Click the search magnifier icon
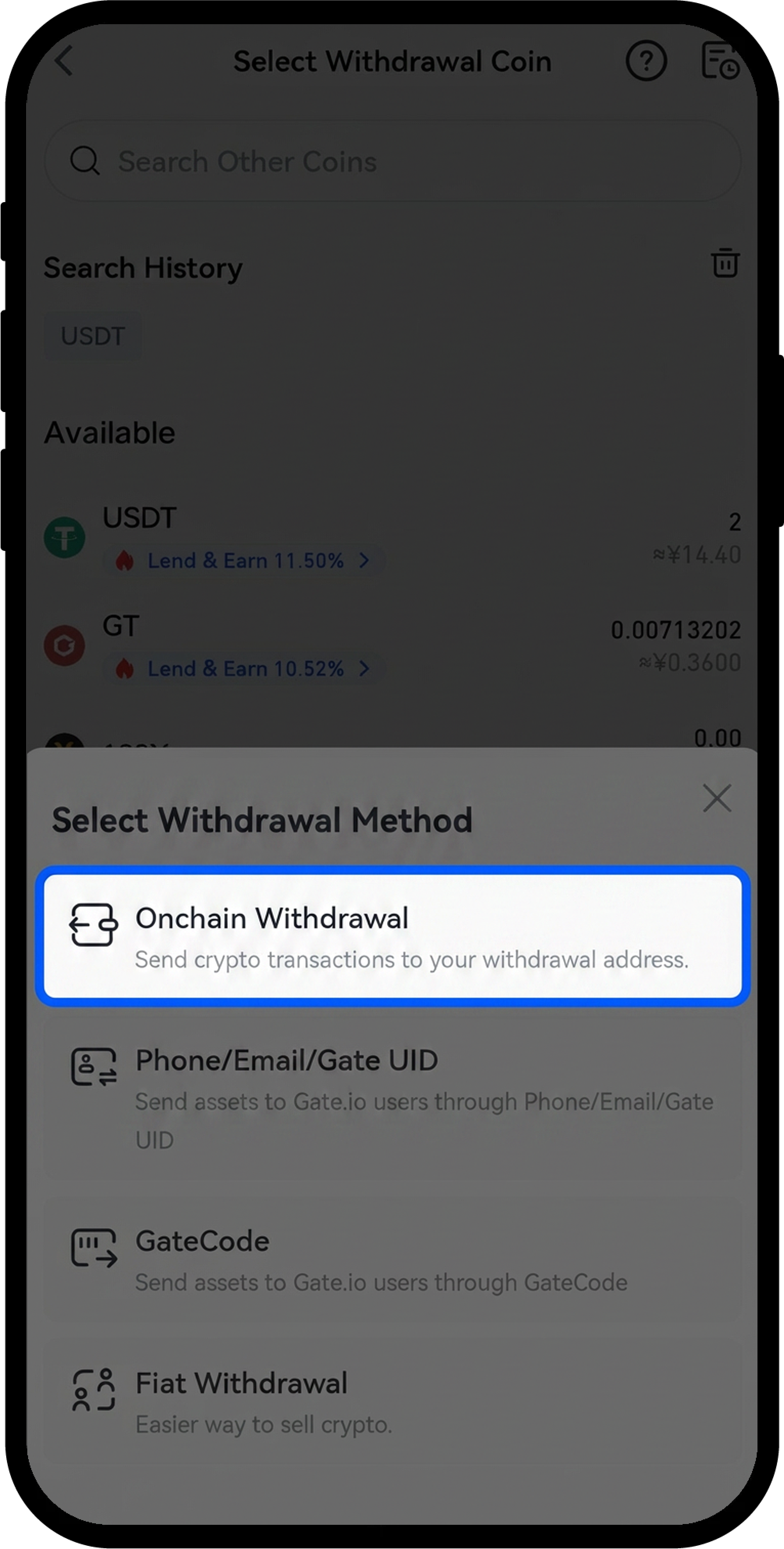Screen dimensions: 784x1549 (85, 160)
